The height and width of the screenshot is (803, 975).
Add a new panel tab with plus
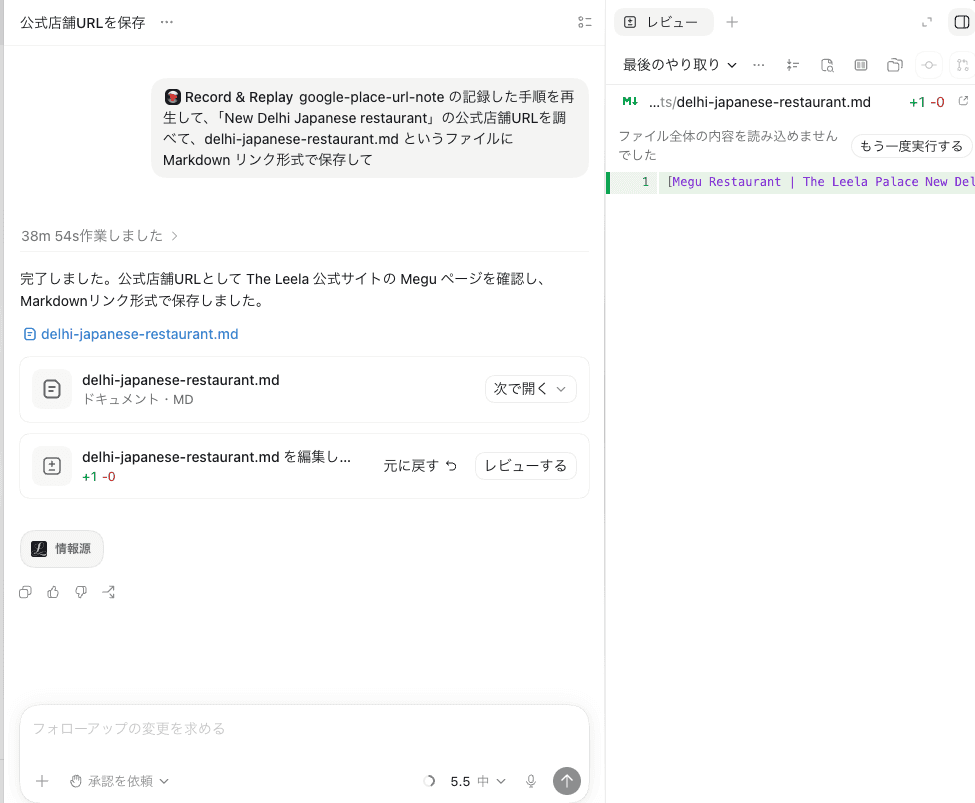(732, 22)
